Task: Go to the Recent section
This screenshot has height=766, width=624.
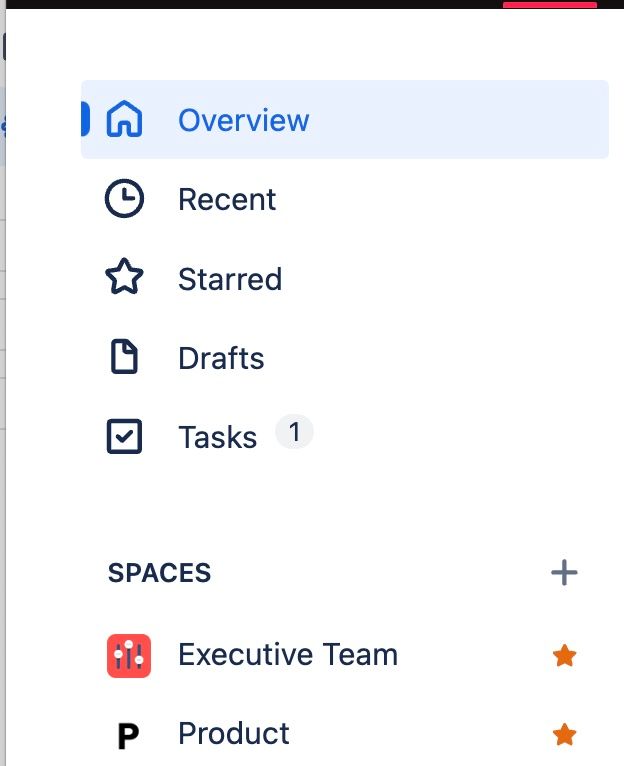Action: pyautogui.click(x=227, y=199)
